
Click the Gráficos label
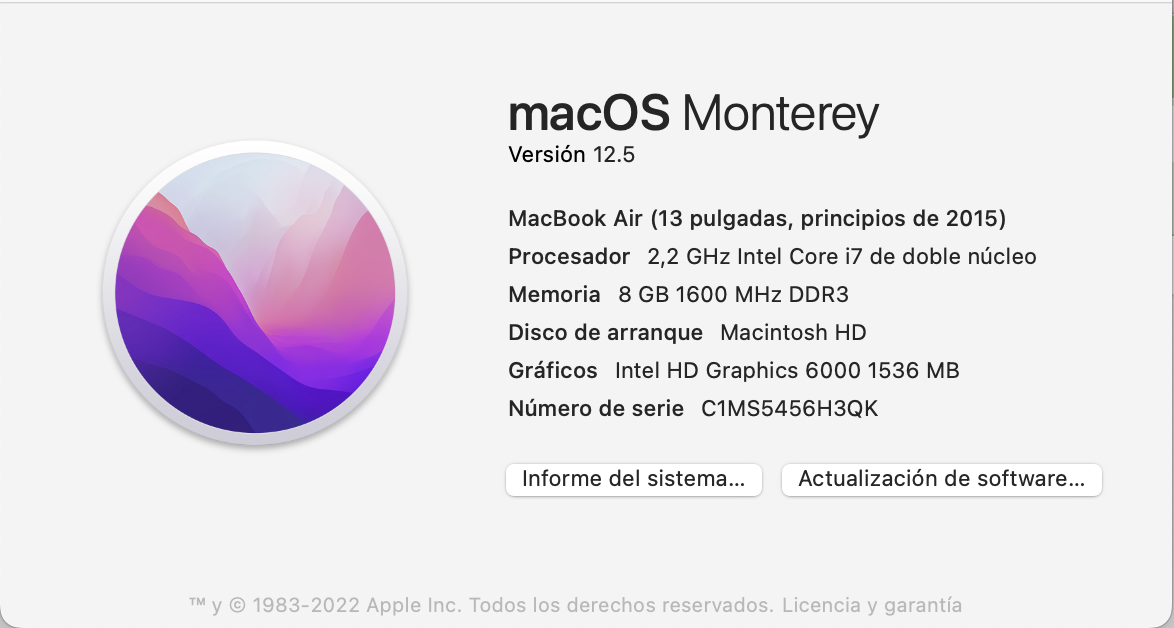point(553,371)
